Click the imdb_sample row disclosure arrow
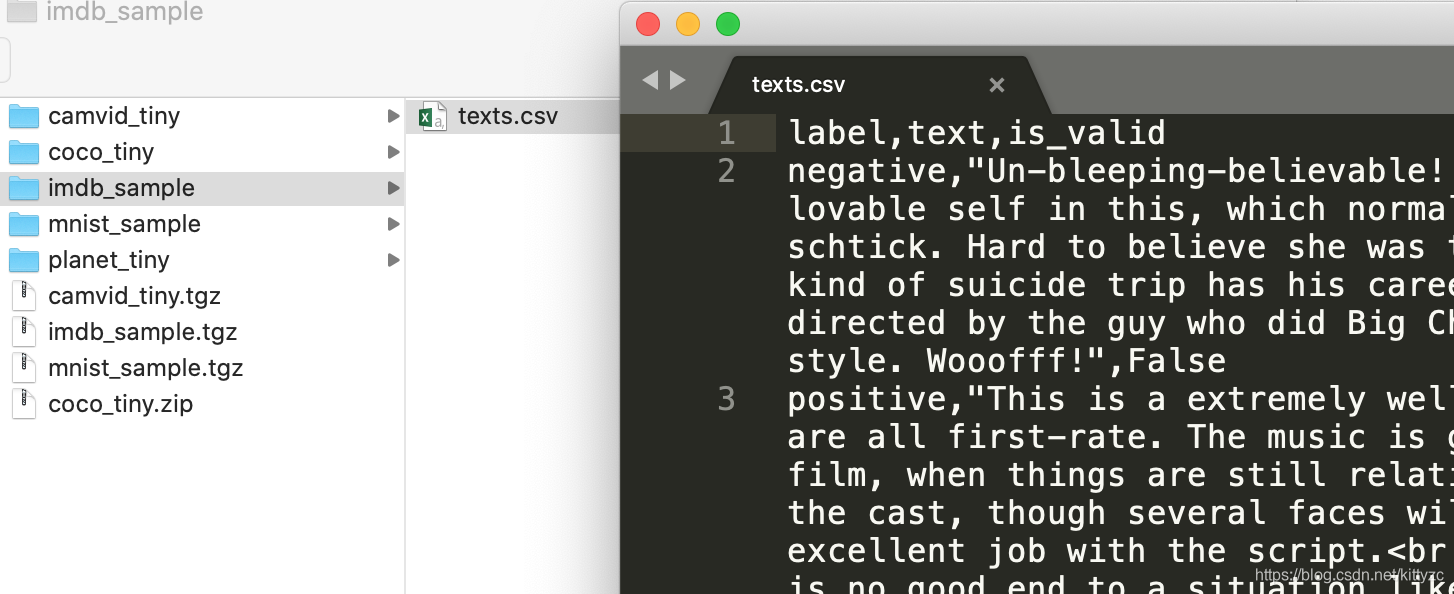The image size is (1454, 594). (x=393, y=188)
